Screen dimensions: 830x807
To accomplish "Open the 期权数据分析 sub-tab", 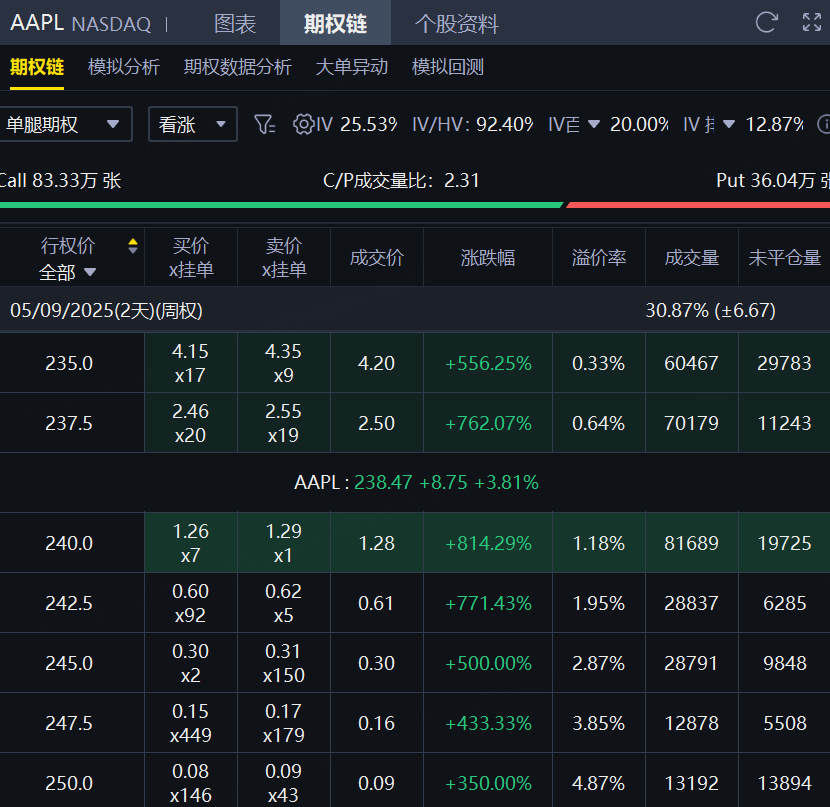I will click(238, 67).
